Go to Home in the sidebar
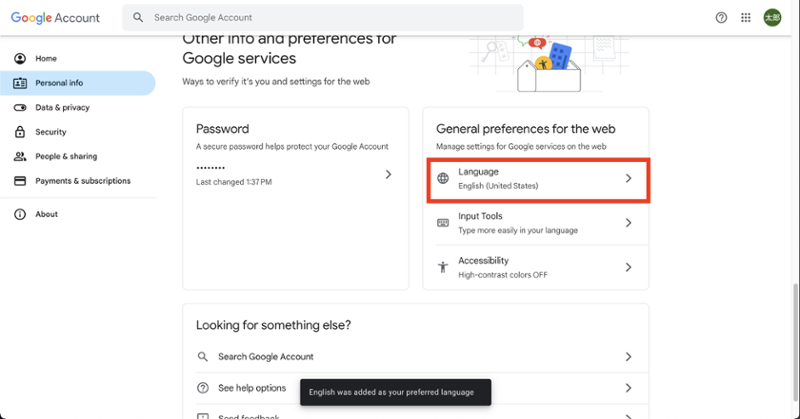 click(x=46, y=59)
